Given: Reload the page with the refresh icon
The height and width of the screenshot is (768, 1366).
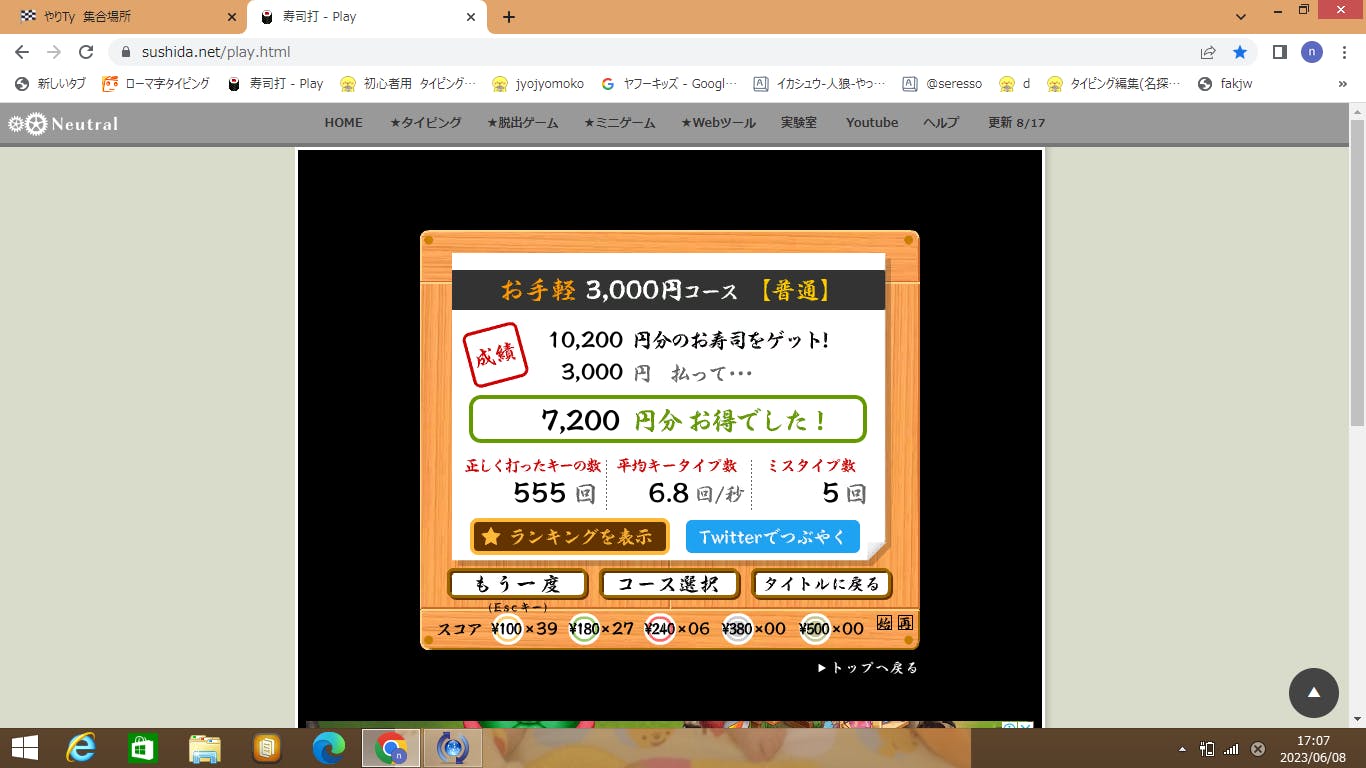Looking at the screenshot, I should (x=86, y=52).
